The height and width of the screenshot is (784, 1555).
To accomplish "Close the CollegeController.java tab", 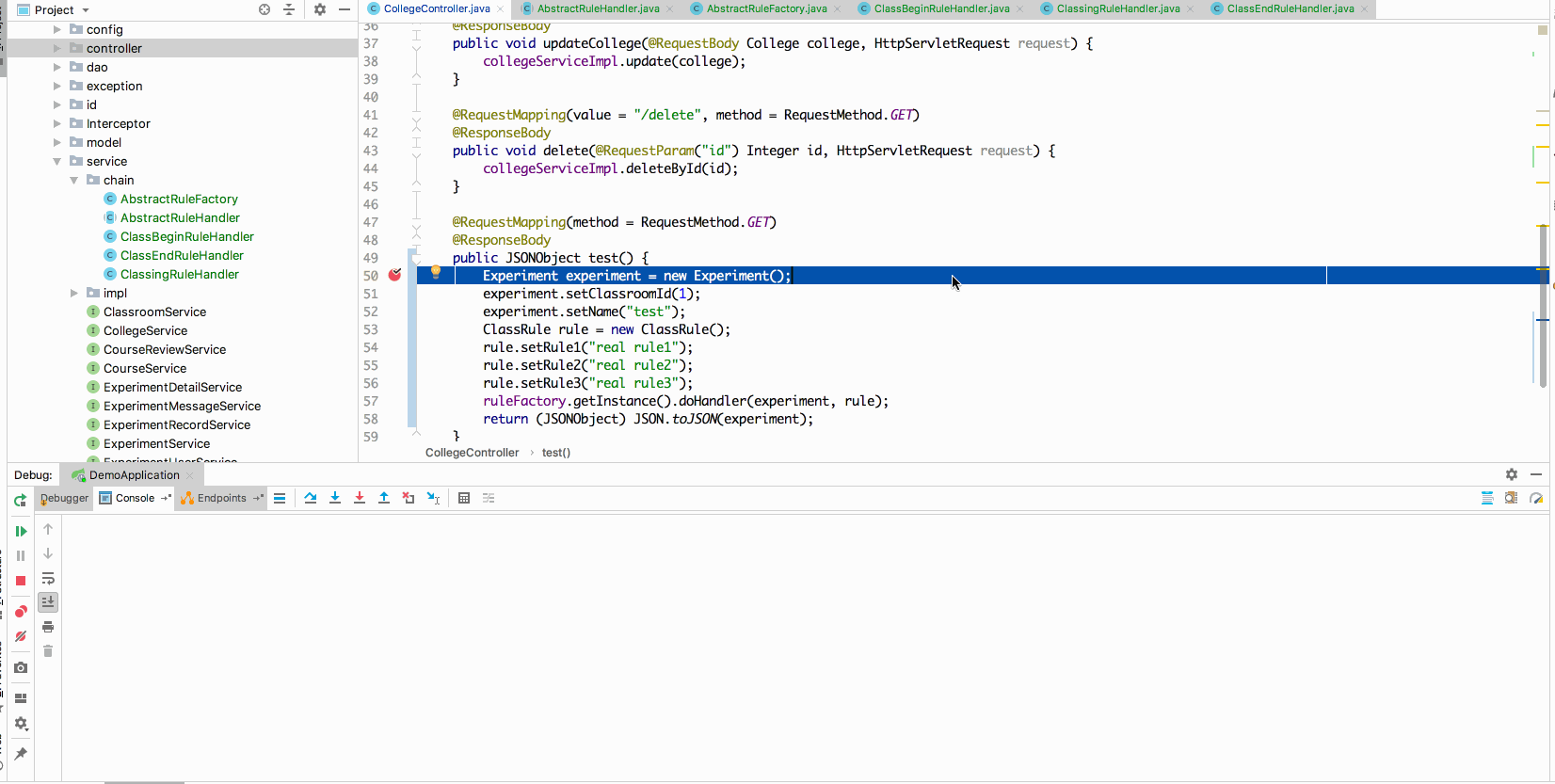I will point(500,9).
